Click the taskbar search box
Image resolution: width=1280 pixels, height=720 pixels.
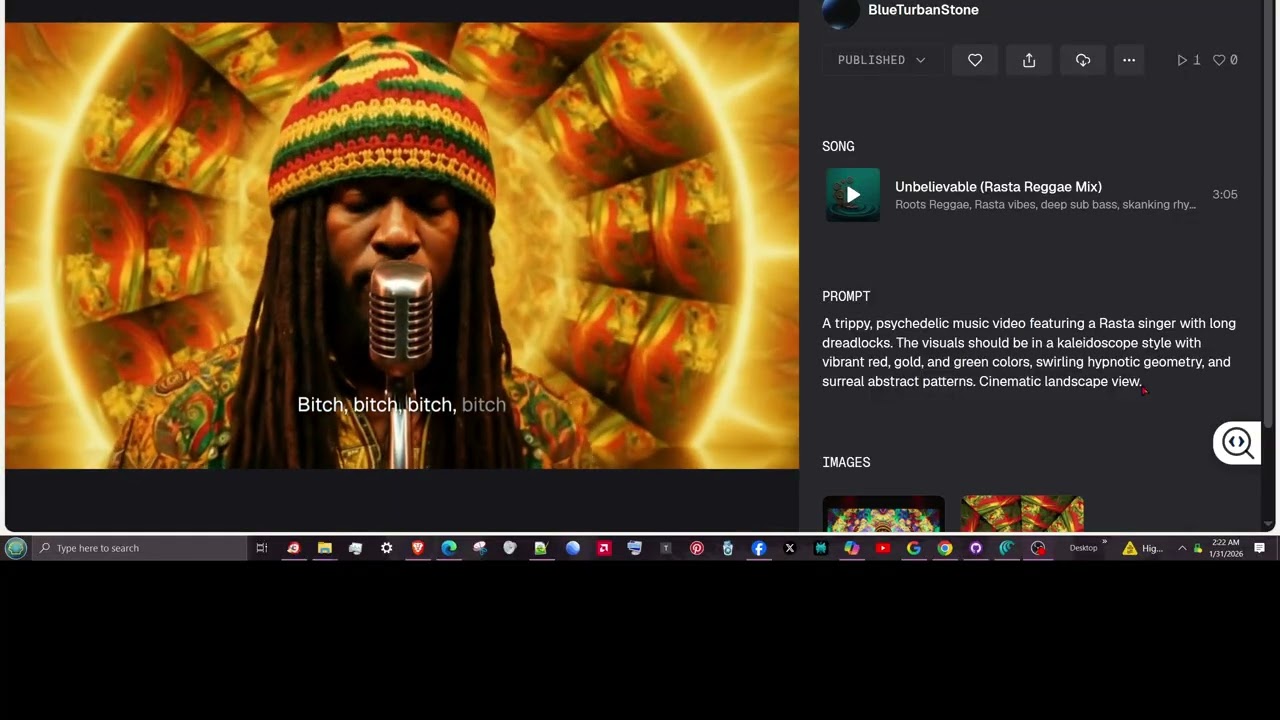139,548
